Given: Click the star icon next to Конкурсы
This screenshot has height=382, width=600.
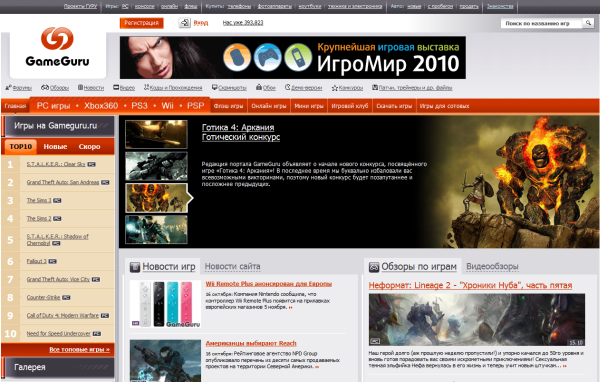Looking at the screenshot, I should click(334, 88).
